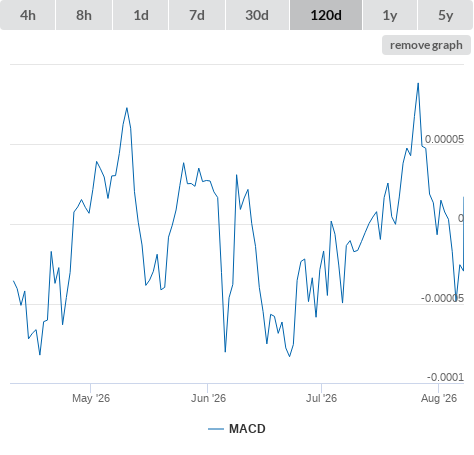474x455 pixels.
Task: Choose the 30d time range
Action: (257, 15)
